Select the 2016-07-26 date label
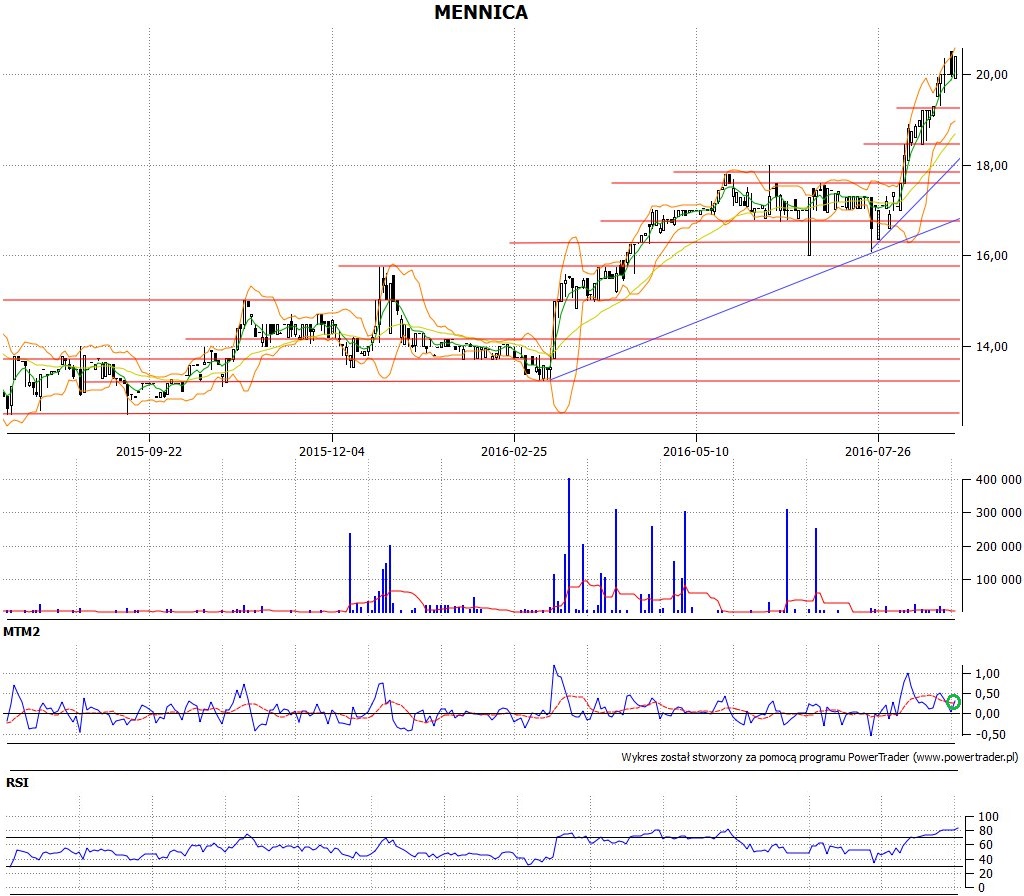 point(878,451)
